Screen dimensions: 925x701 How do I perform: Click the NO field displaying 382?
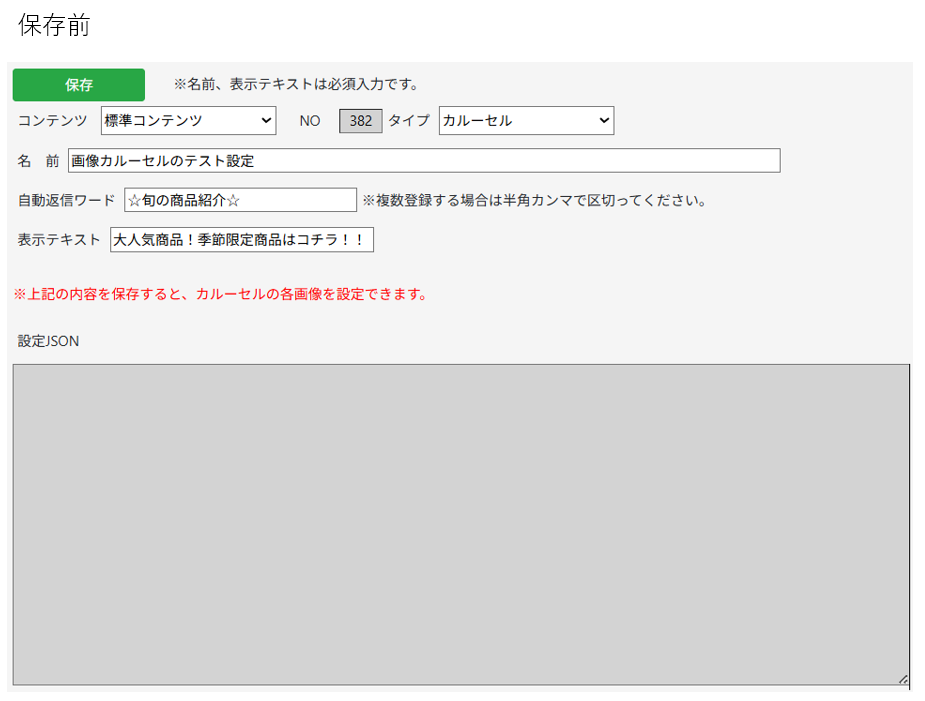click(x=360, y=120)
